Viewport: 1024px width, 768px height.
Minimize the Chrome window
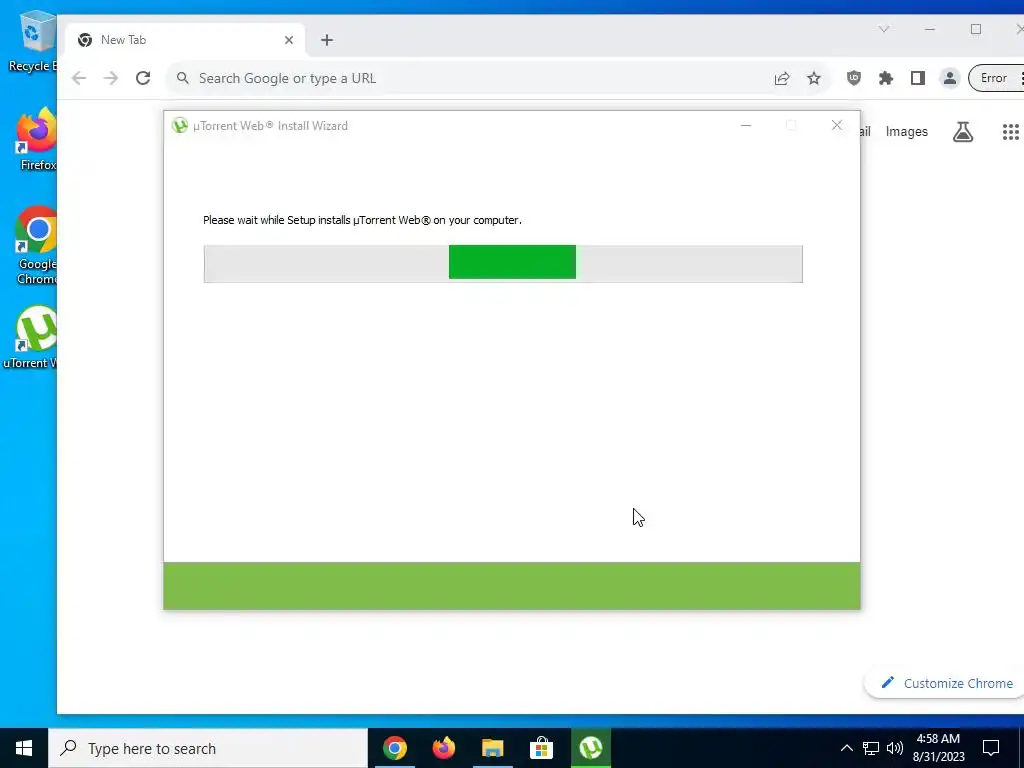930,29
